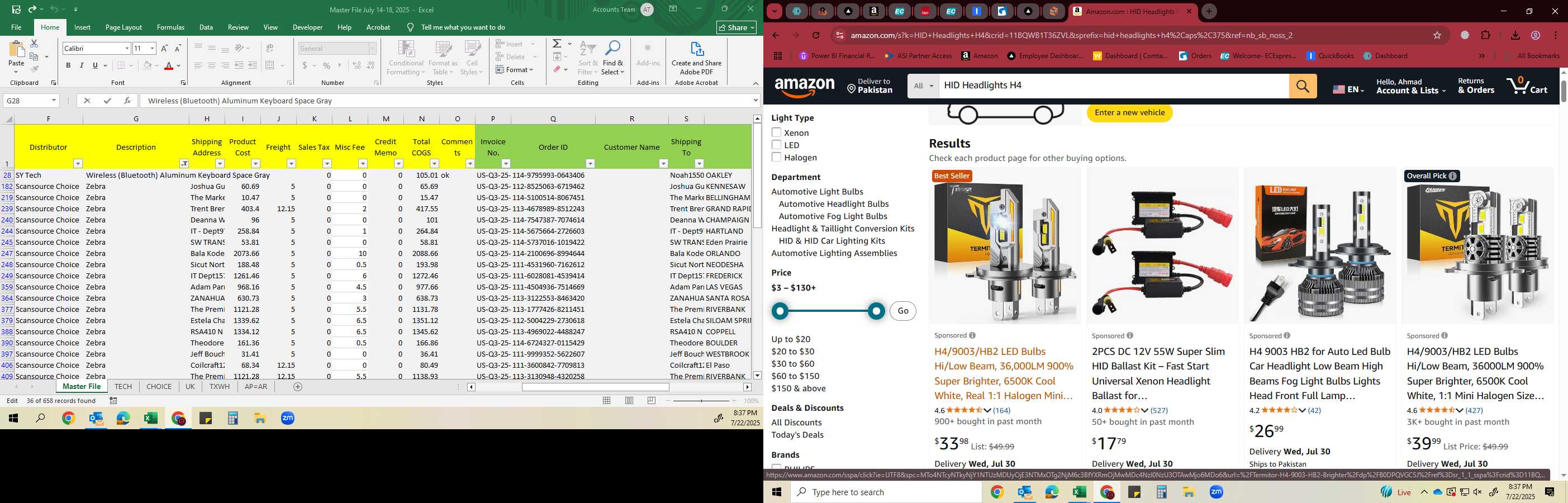The height and width of the screenshot is (503, 1568).
Task: Click add new sheet plus icon
Action: [298, 387]
